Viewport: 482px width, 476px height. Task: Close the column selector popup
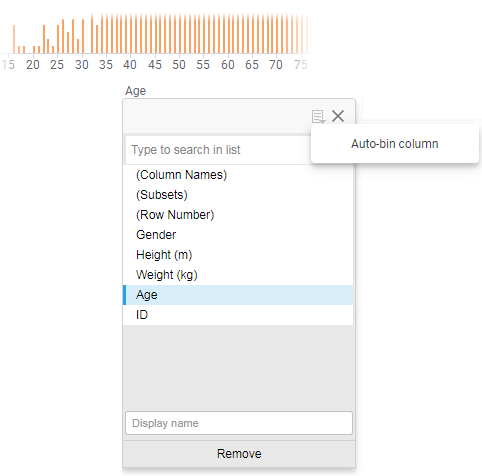click(x=338, y=116)
